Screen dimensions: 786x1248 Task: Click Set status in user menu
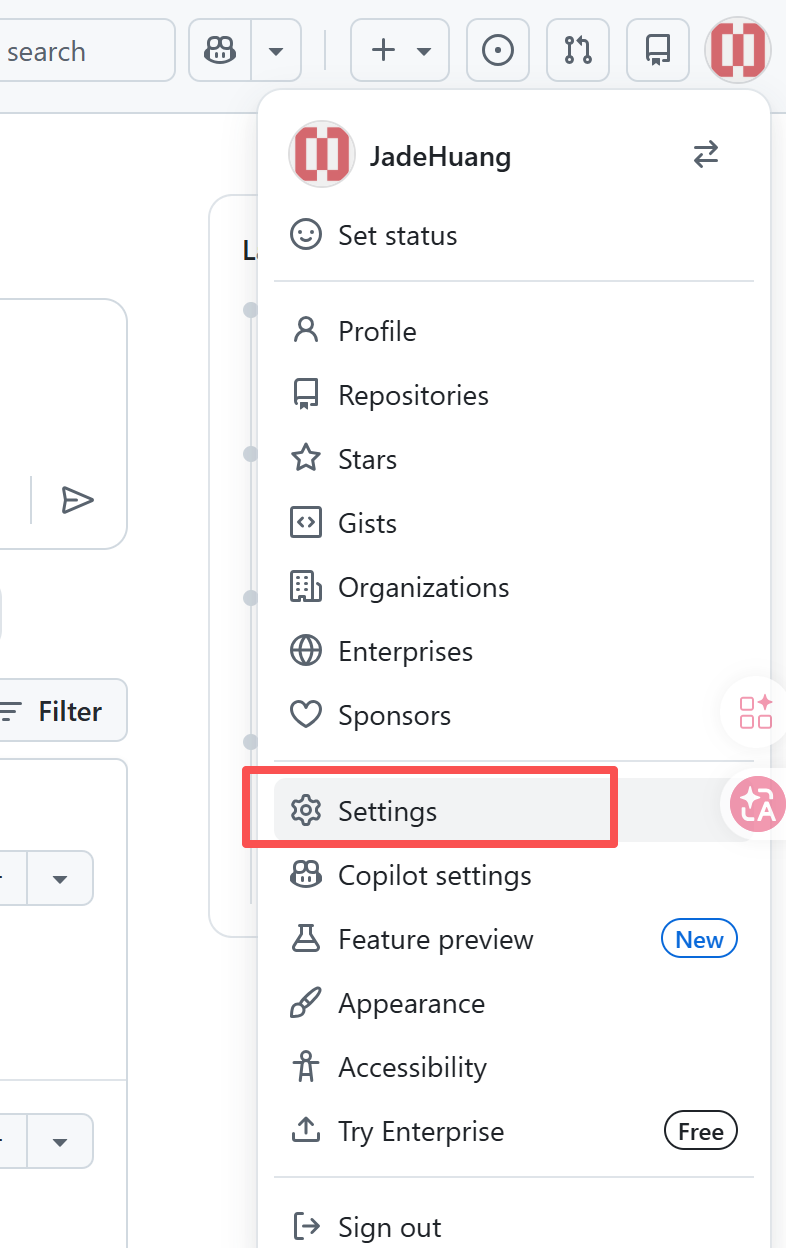tap(397, 236)
